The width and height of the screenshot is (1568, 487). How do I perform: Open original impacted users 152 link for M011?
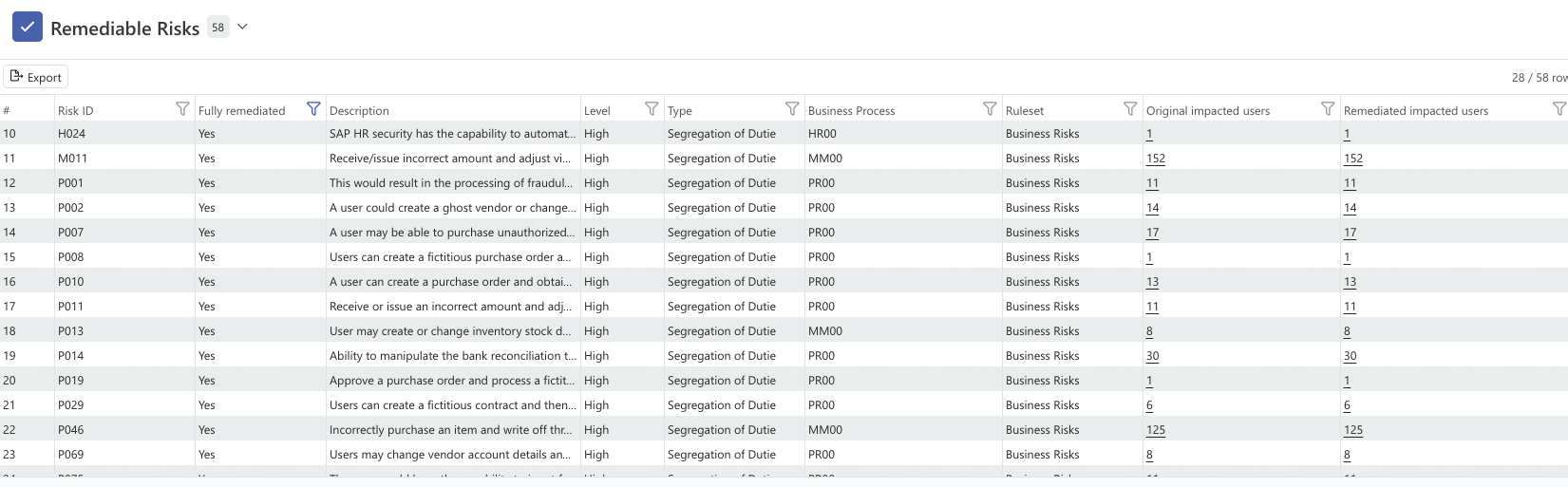click(1155, 159)
